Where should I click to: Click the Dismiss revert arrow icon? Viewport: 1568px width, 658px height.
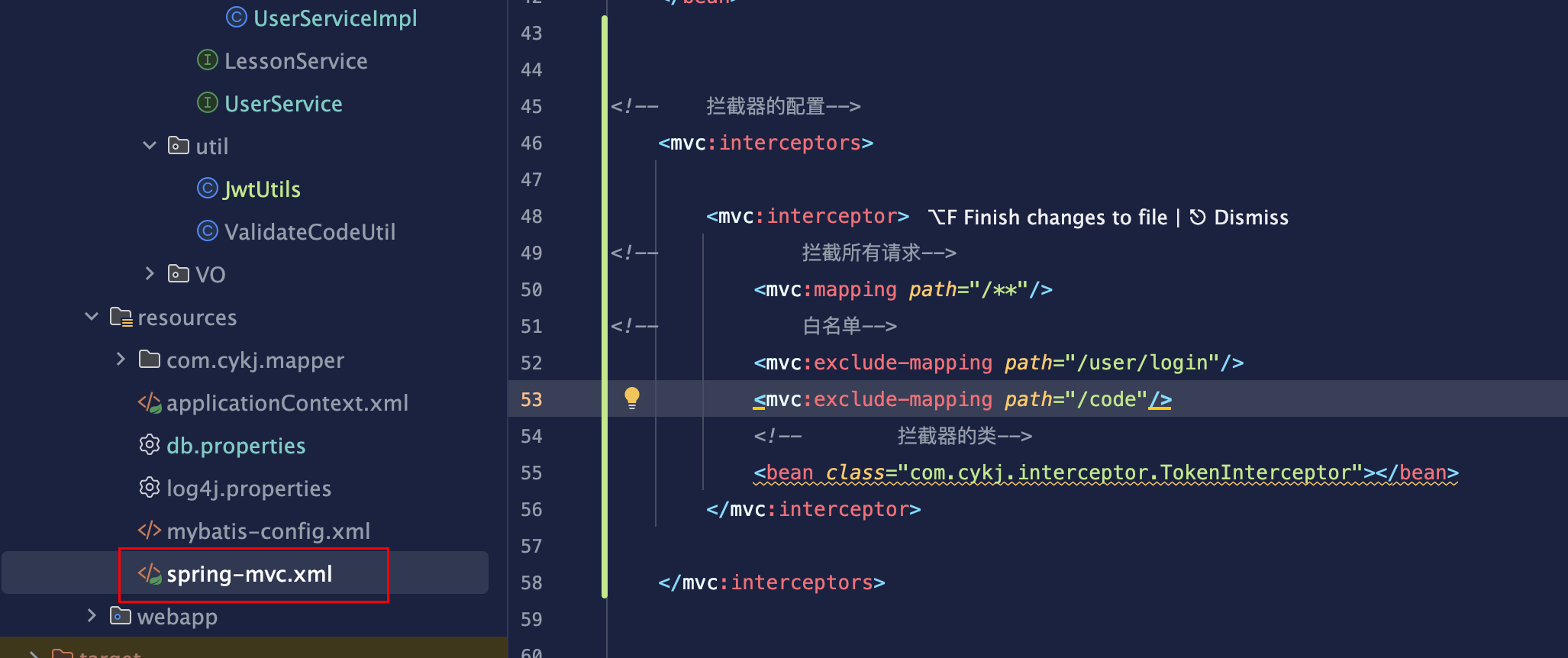(x=1198, y=217)
